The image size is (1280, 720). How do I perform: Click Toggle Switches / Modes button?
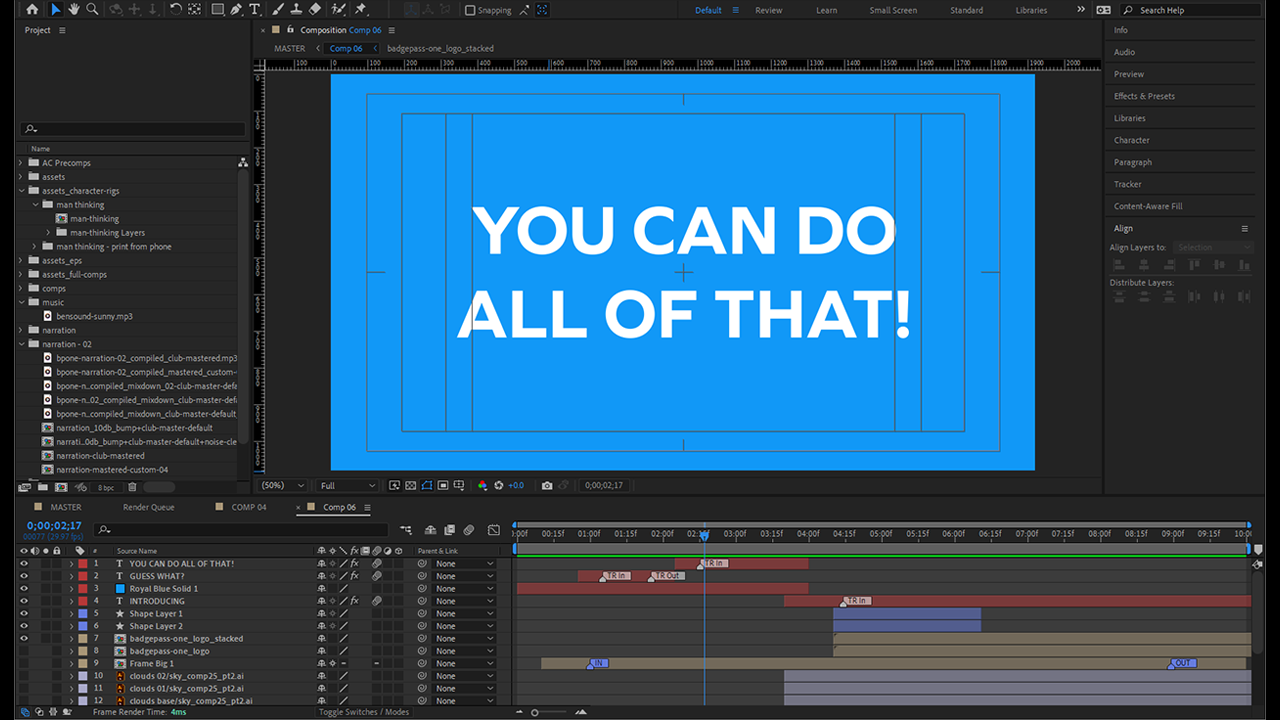click(x=364, y=712)
